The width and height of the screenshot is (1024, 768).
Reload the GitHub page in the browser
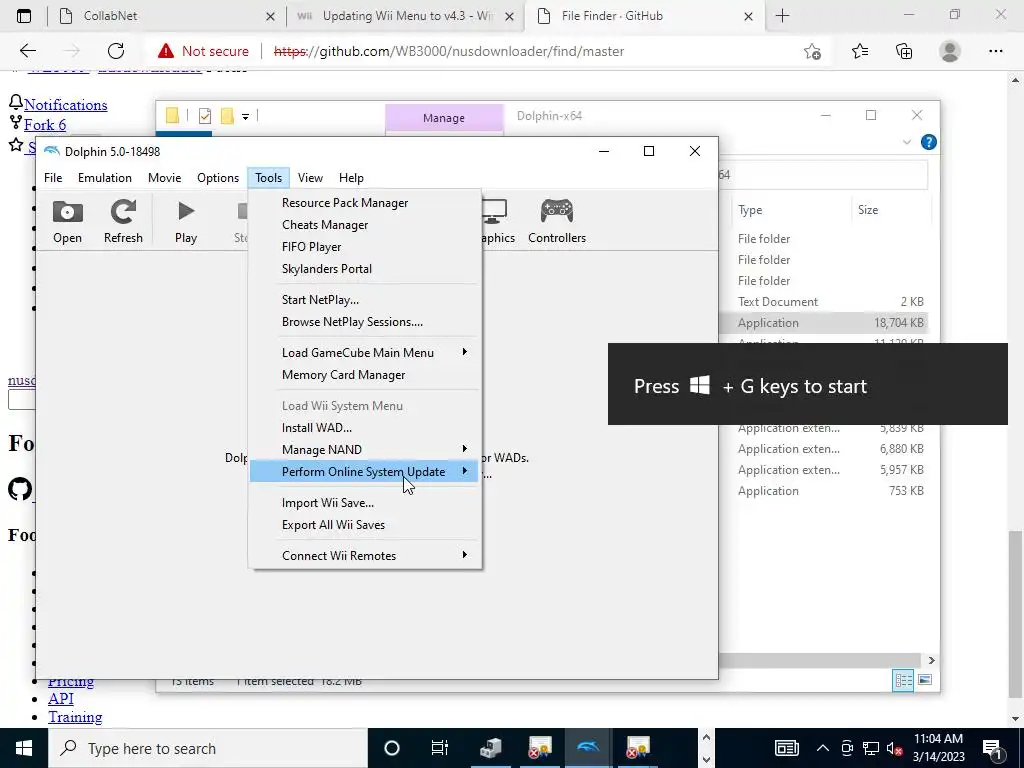tap(116, 51)
